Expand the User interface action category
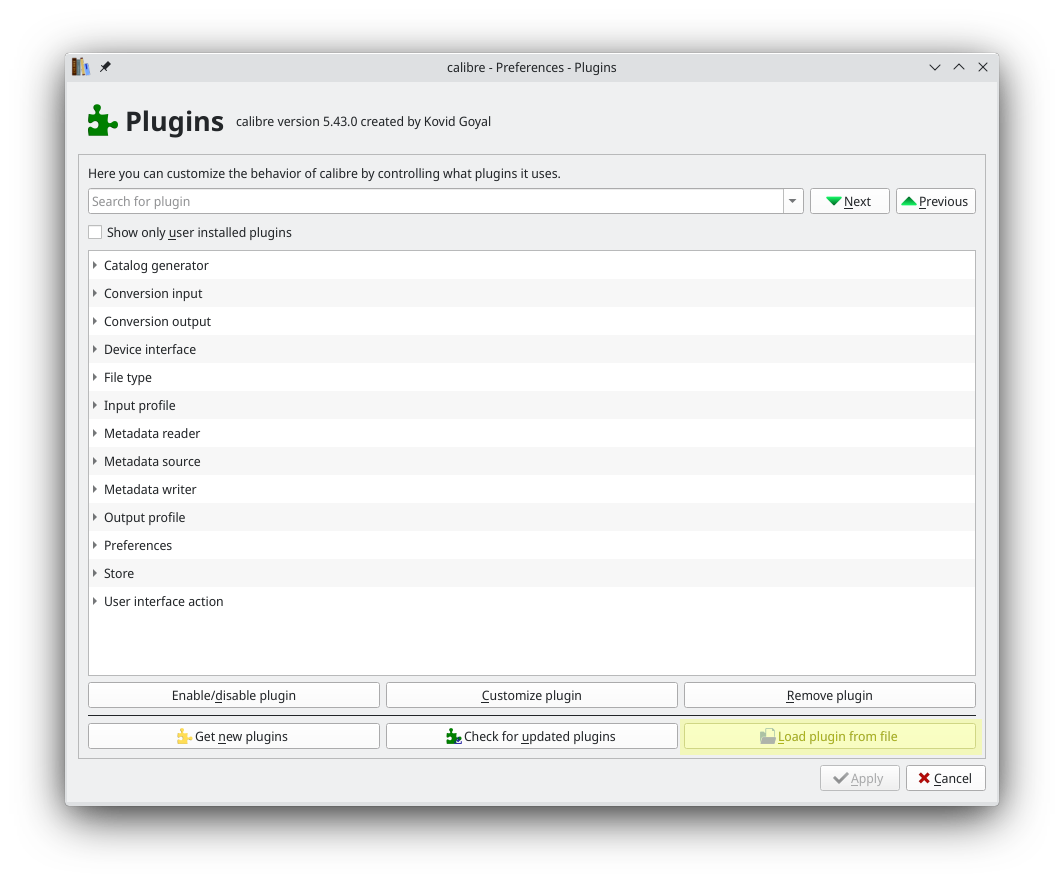The height and width of the screenshot is (883, 1064). [x=95, y=601]
